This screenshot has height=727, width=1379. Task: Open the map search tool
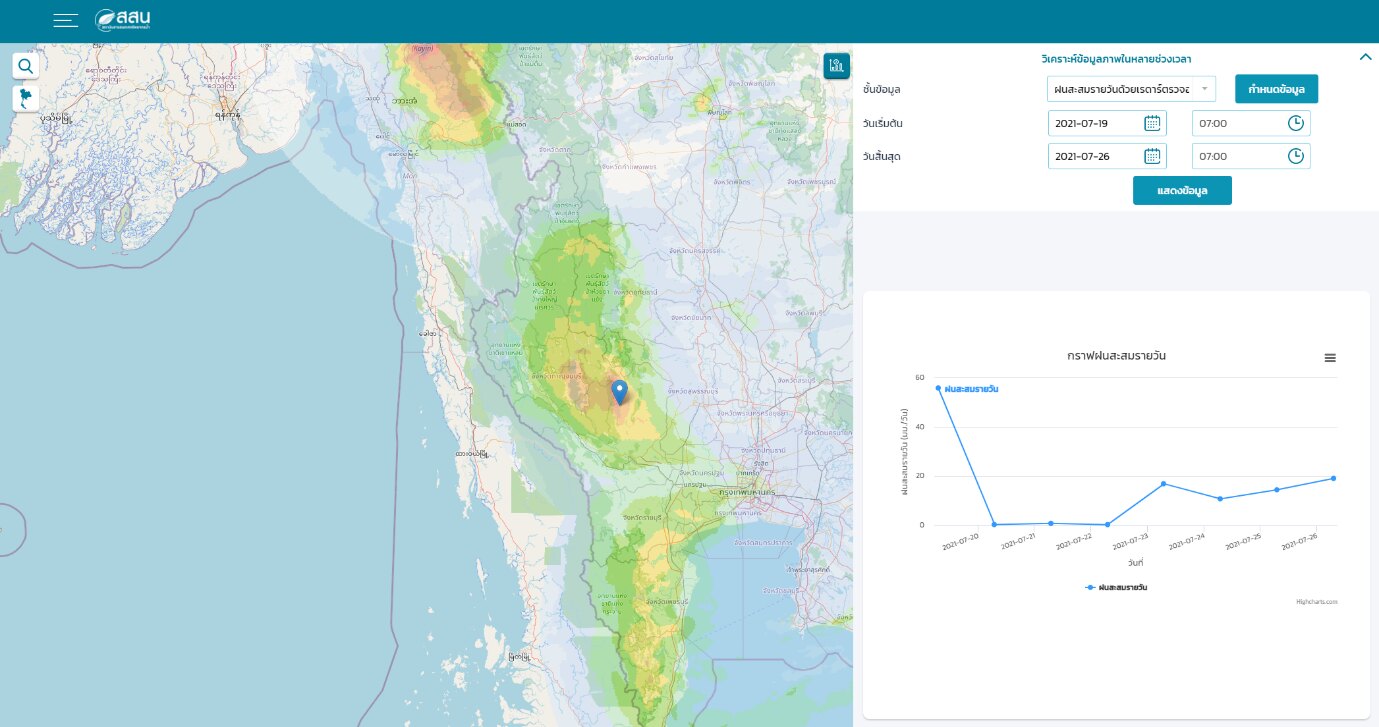[26, 67]
